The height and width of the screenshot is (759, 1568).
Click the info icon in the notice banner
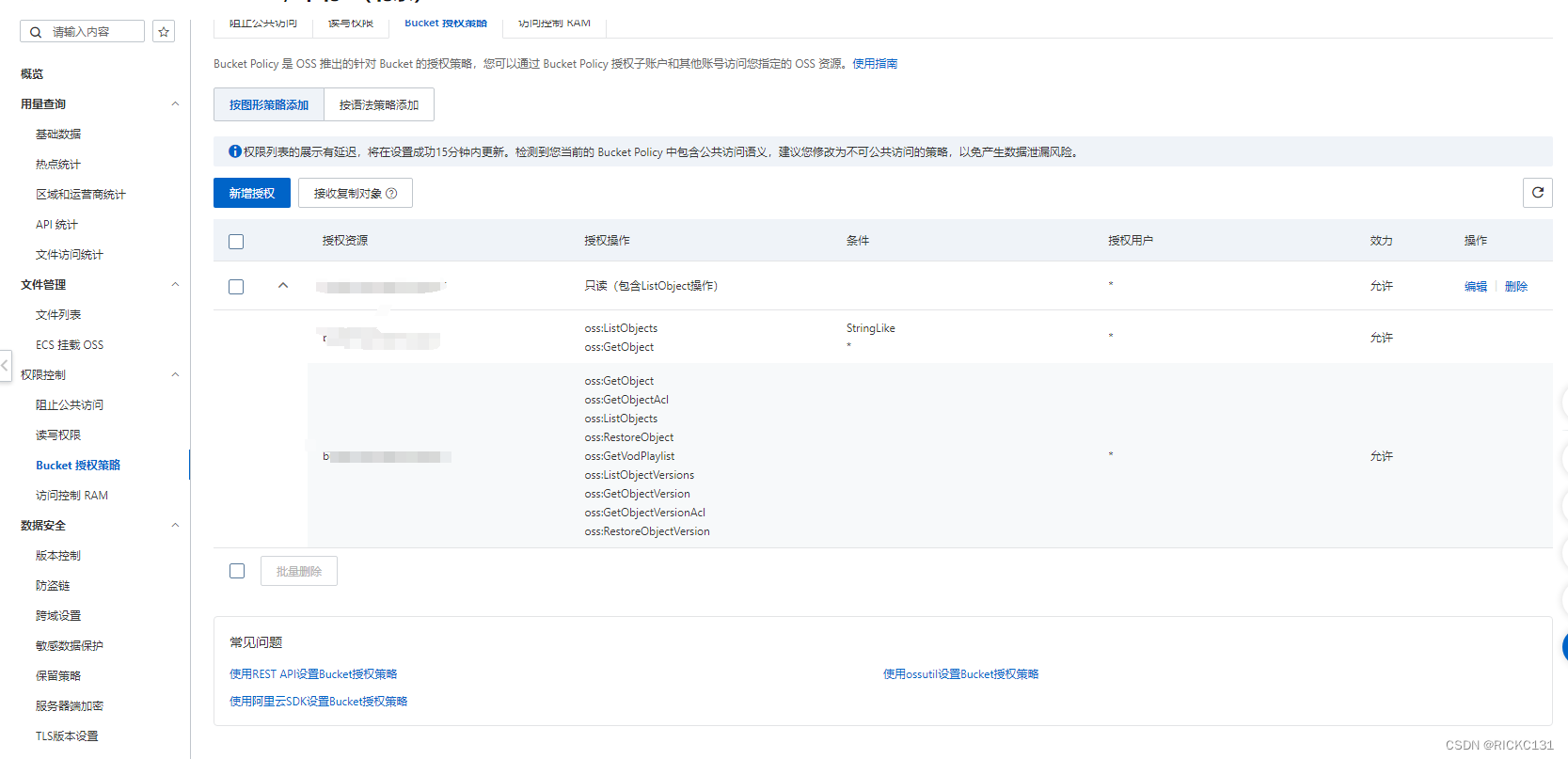point(235,151)
